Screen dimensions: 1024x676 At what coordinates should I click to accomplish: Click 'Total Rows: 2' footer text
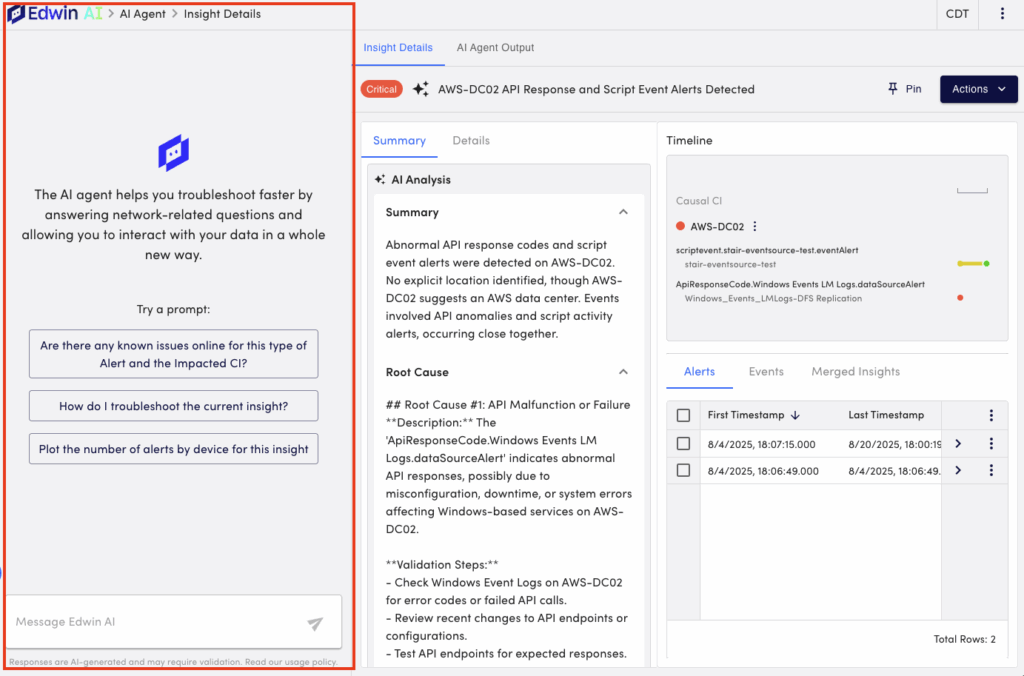tap(965, 639)
